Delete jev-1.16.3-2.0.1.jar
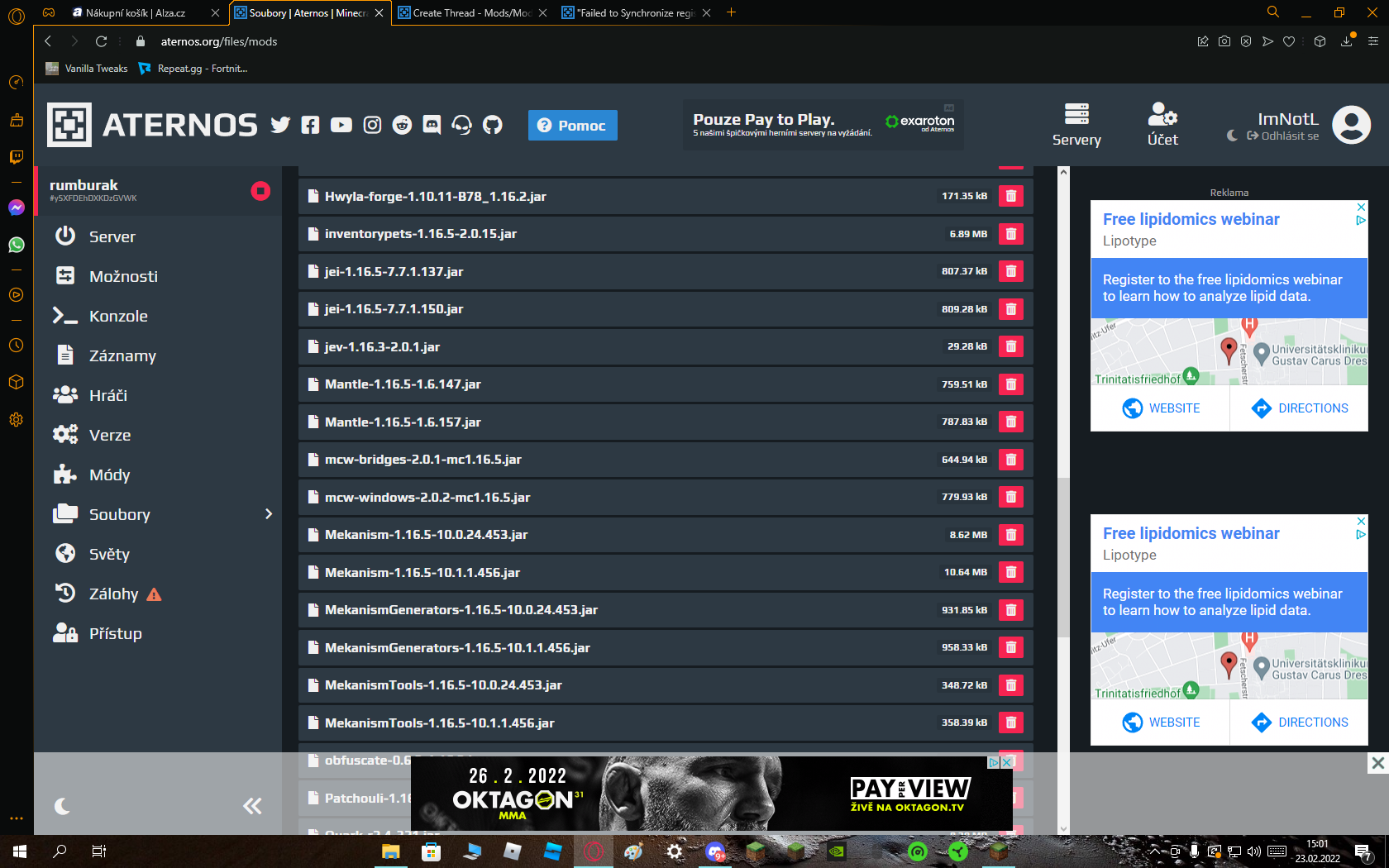Viewport: 1389px width, 868px height. coord(1010,346)
